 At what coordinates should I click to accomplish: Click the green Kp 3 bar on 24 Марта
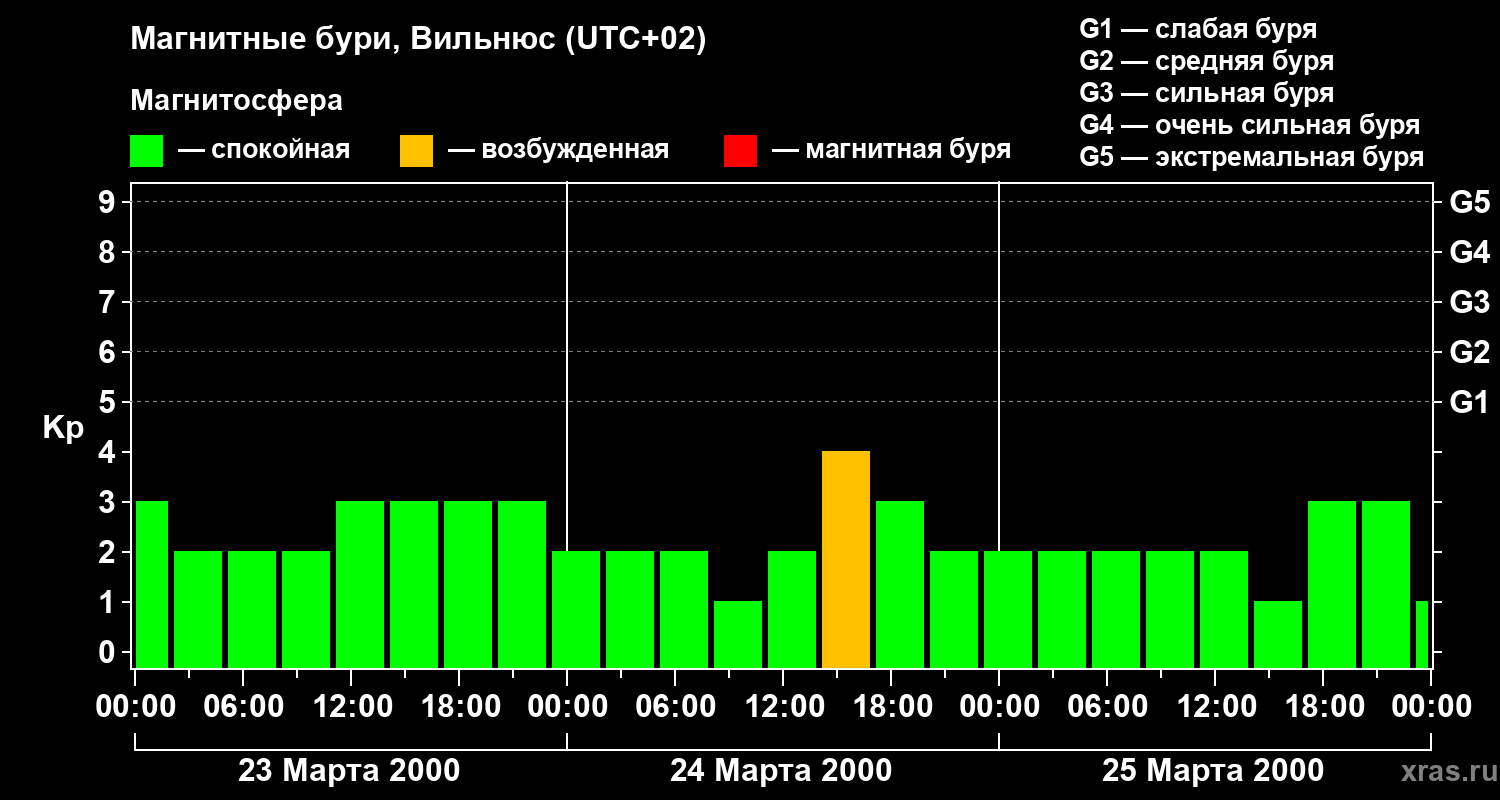tap(900, 585)
